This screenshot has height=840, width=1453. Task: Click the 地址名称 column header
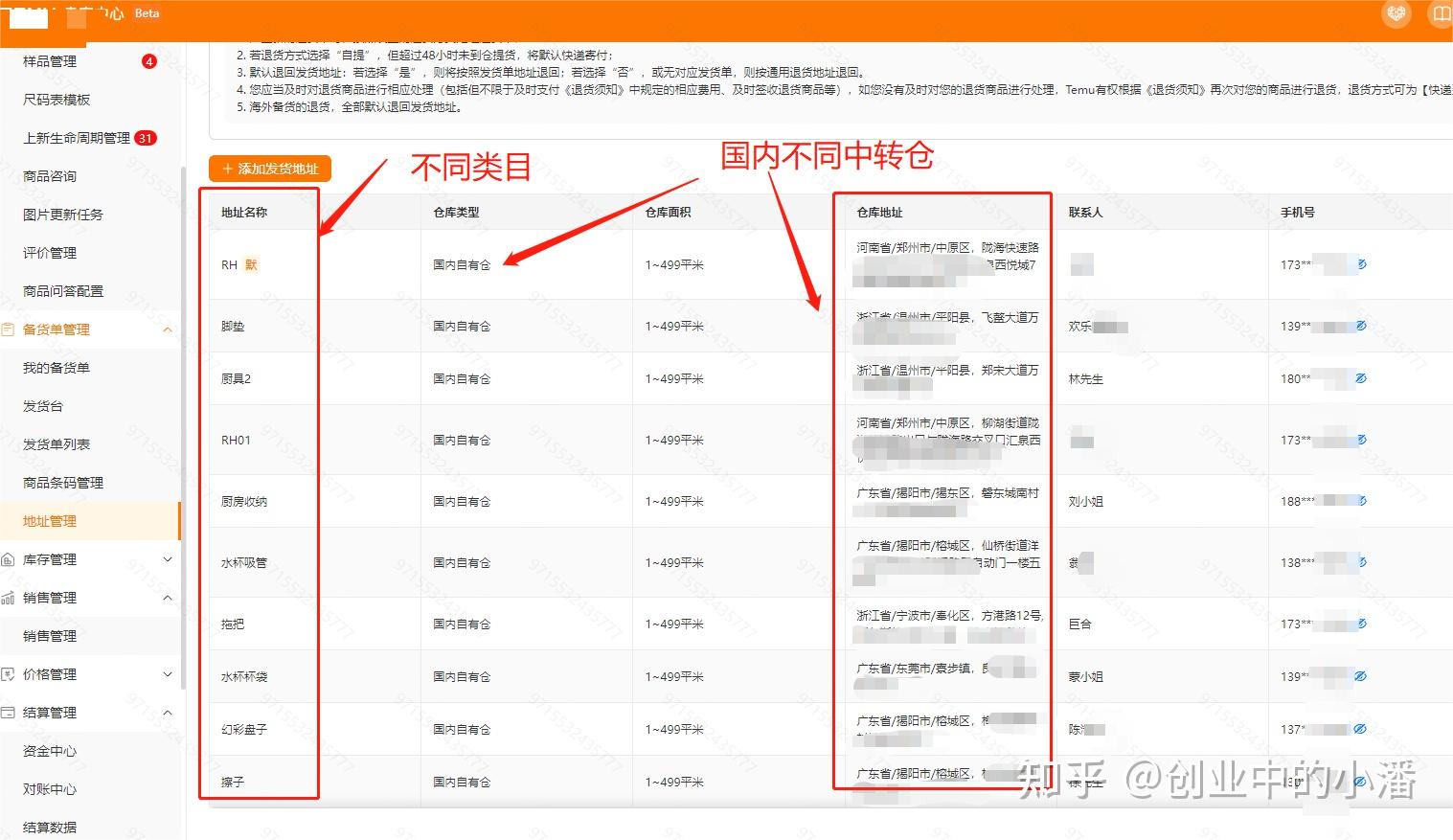pyautogui.click(x=244, y=213)
